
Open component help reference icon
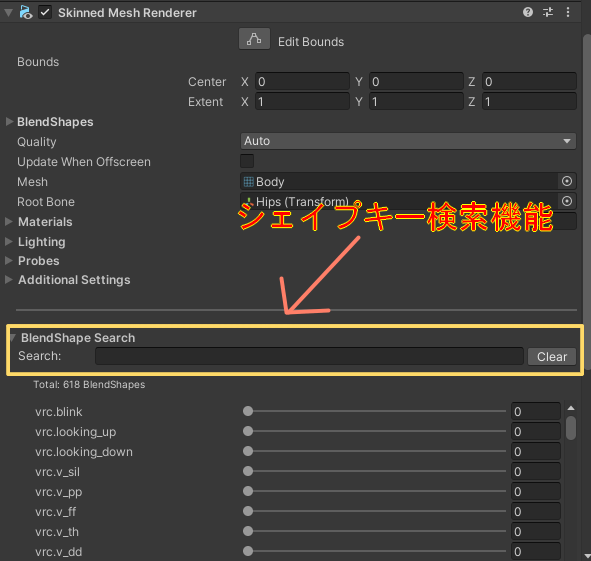click(528, 12)
